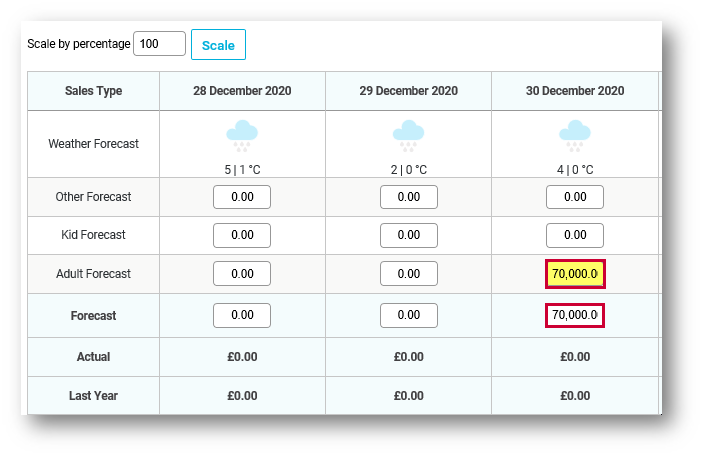The height and width of the screenshot is (457, 704).
Task: Click the Forecast 70,000 field for 30 December
Action: [575, 315]
